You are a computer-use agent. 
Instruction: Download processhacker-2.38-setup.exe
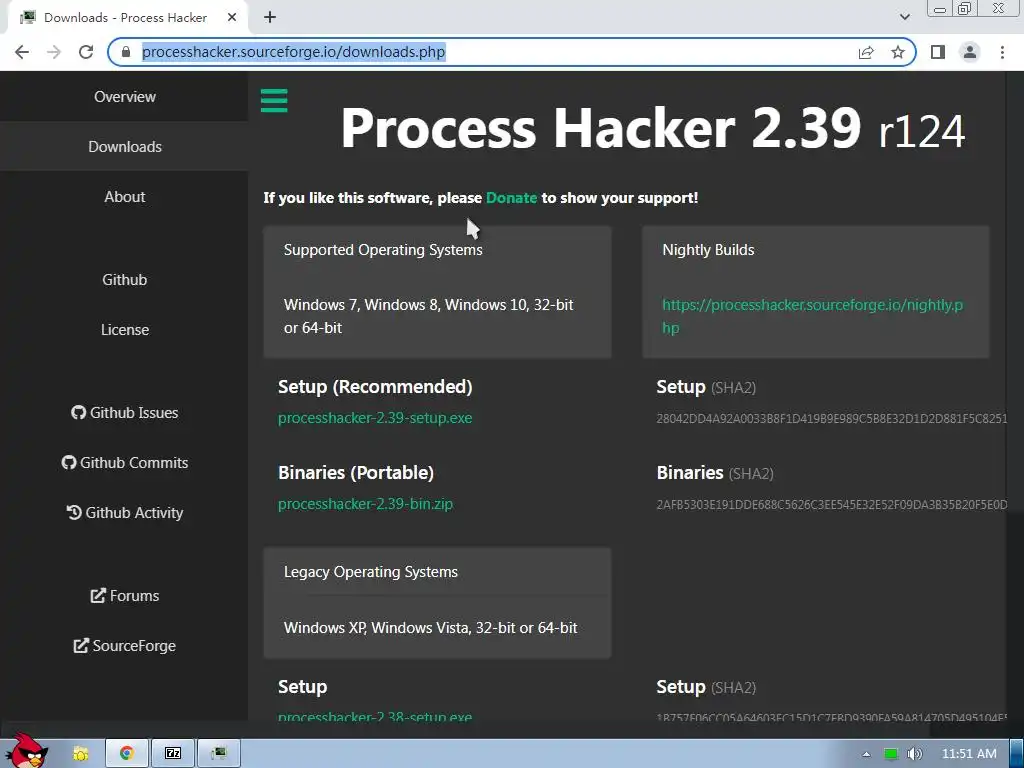pos(375,716)
